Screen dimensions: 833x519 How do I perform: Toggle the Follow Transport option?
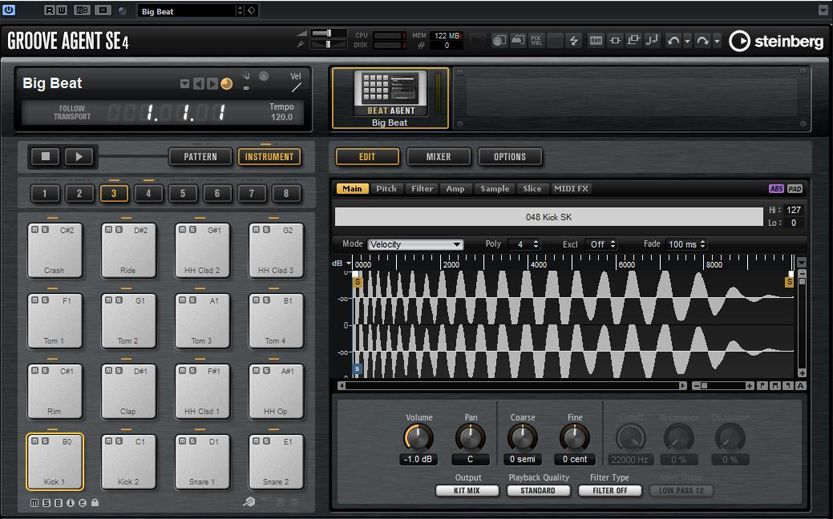(x=72, y=112)
